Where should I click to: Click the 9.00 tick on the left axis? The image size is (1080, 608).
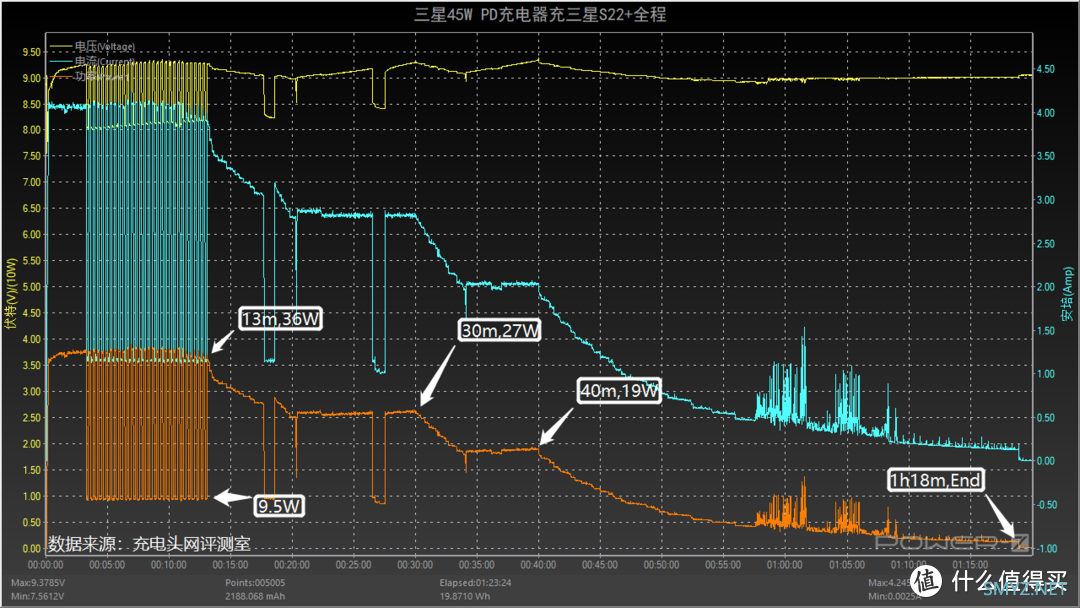pos(32,78)
